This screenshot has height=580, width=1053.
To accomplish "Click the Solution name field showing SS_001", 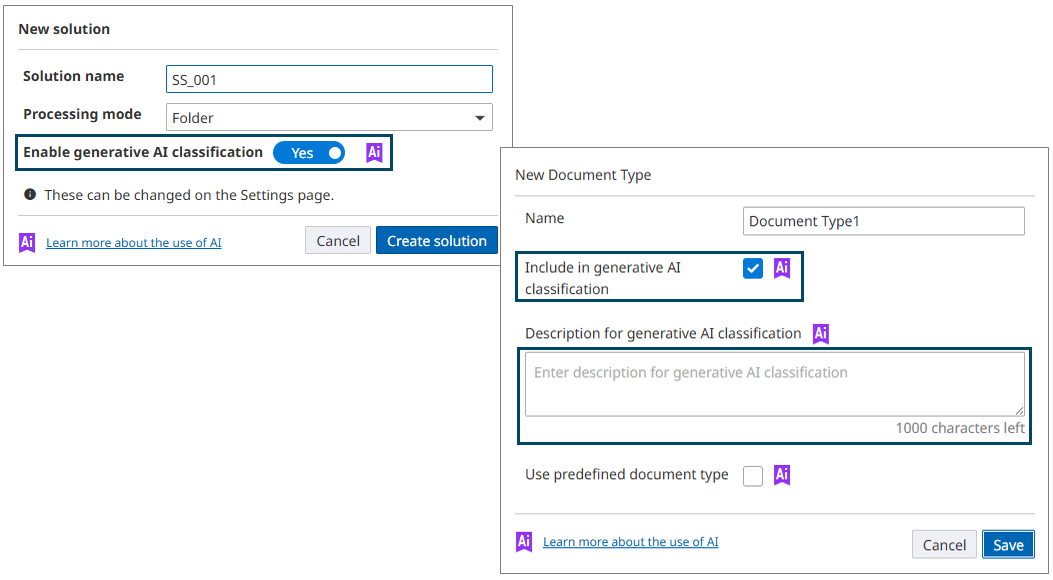I will pos(329,79).
